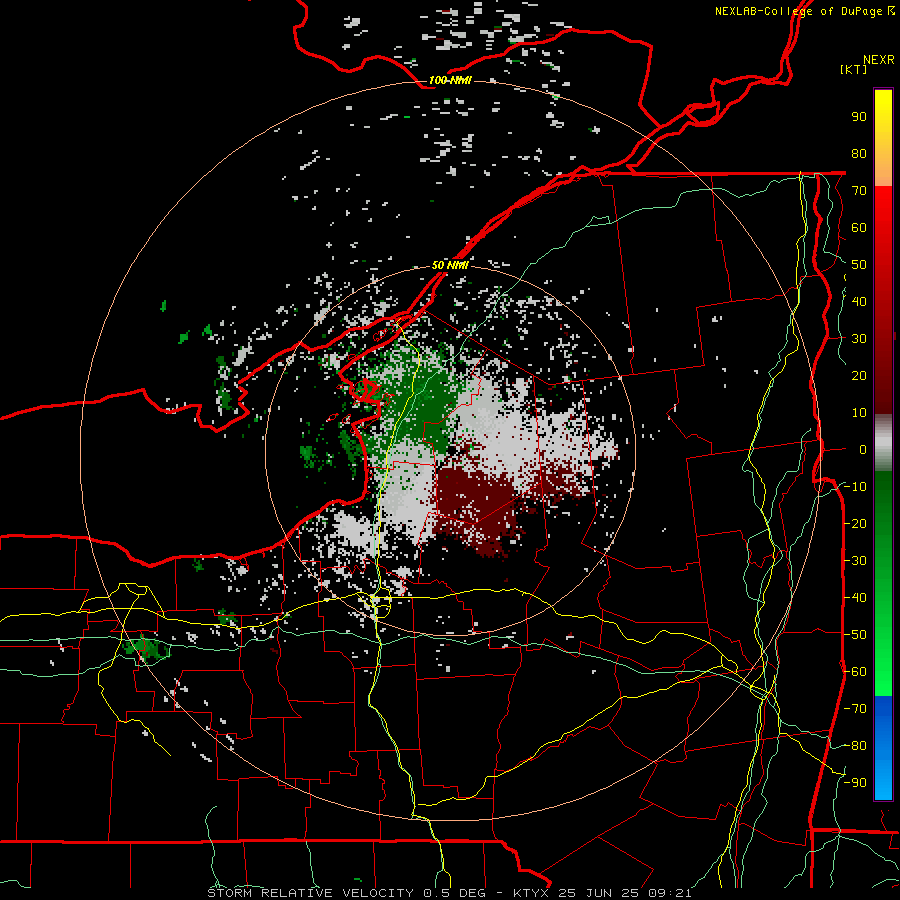Click the 50 NMI range ring label
This screenshot has width=900, height=900.
tap(450, 265)
